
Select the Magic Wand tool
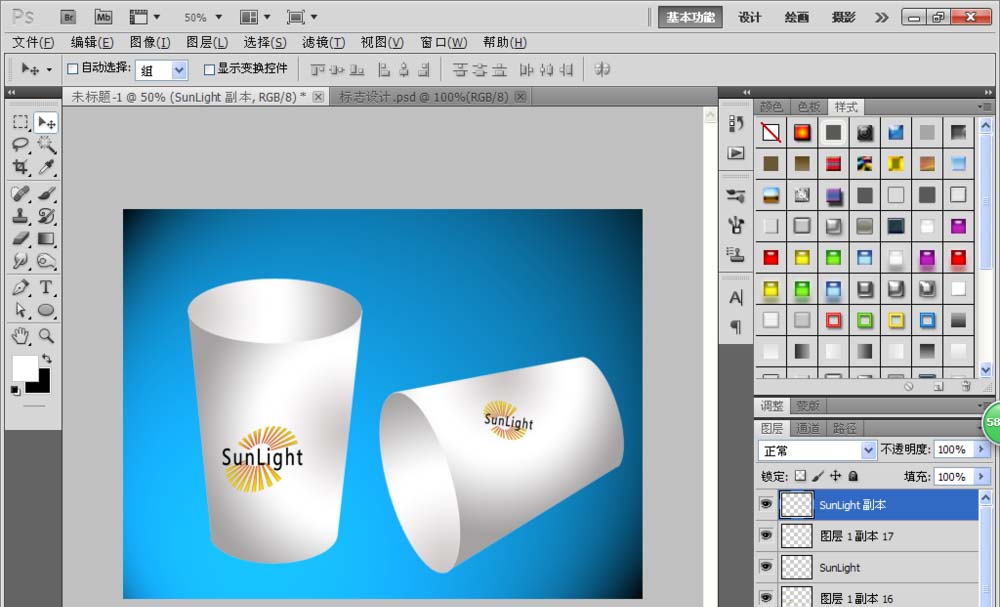point(46,144)
